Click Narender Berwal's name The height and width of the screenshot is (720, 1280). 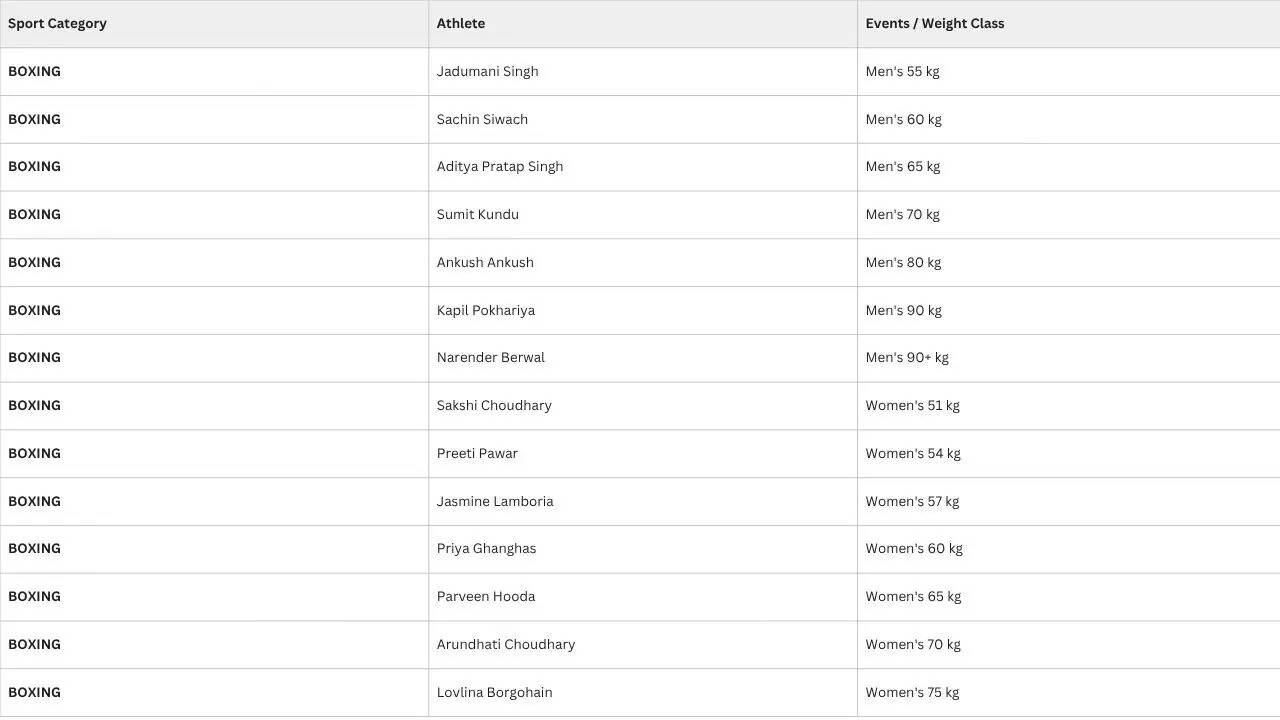[x=490, y=357]
